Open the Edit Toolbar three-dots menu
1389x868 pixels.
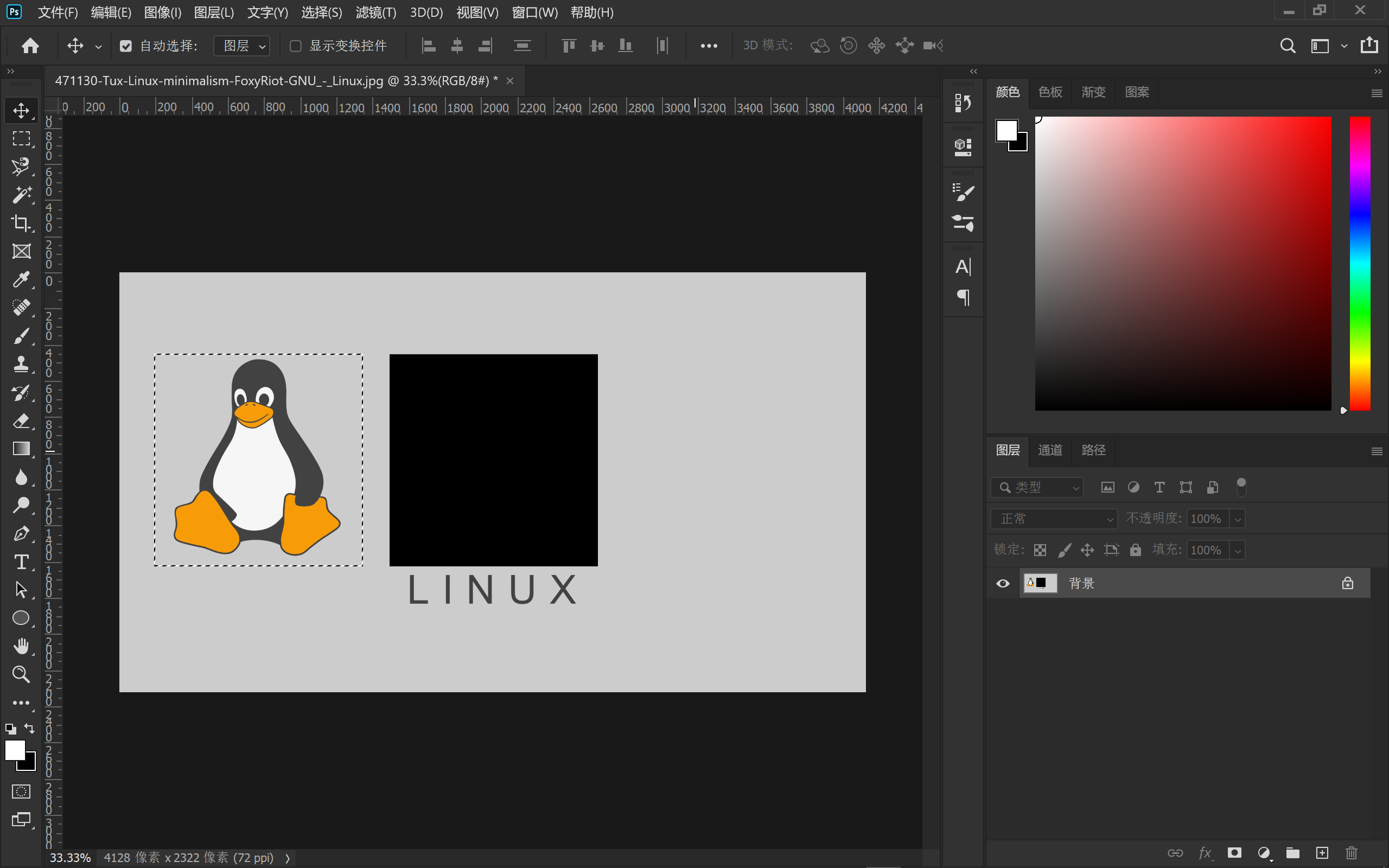click(x=21, y=703)
